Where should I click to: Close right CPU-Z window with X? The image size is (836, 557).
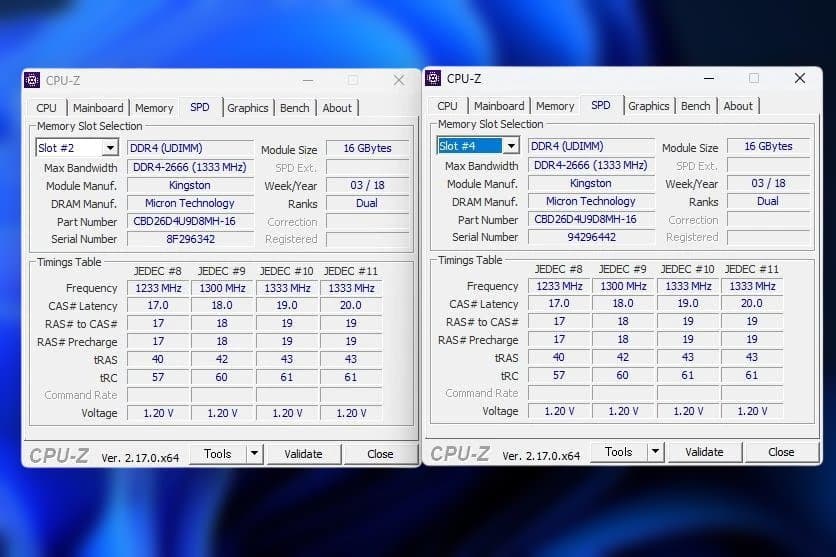click(800, 78)
